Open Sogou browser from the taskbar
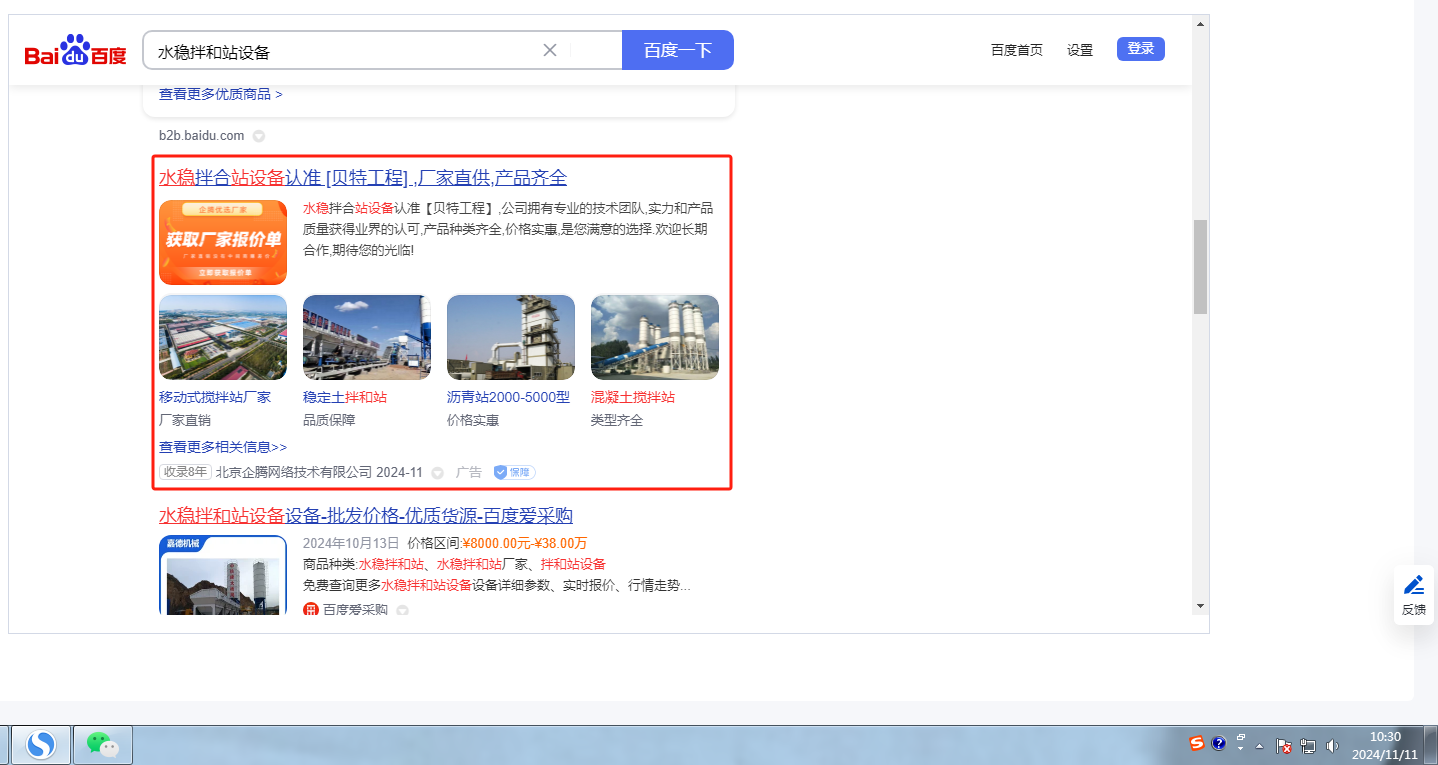The image size is (1438, 765). tap(41, 744)
